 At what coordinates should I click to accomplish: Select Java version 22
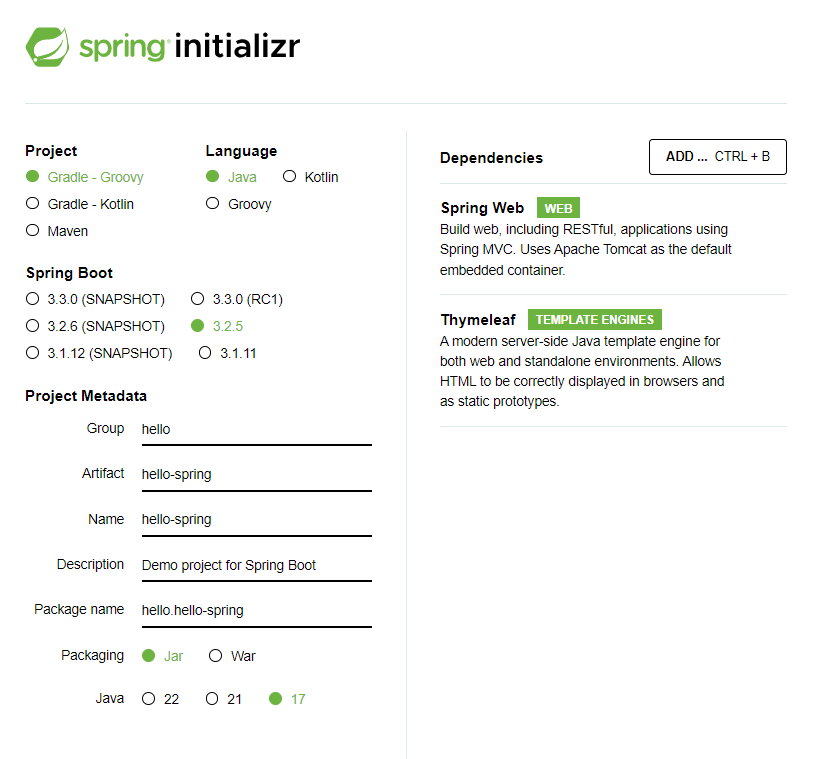pyautogui.click(x=161, y=699)
